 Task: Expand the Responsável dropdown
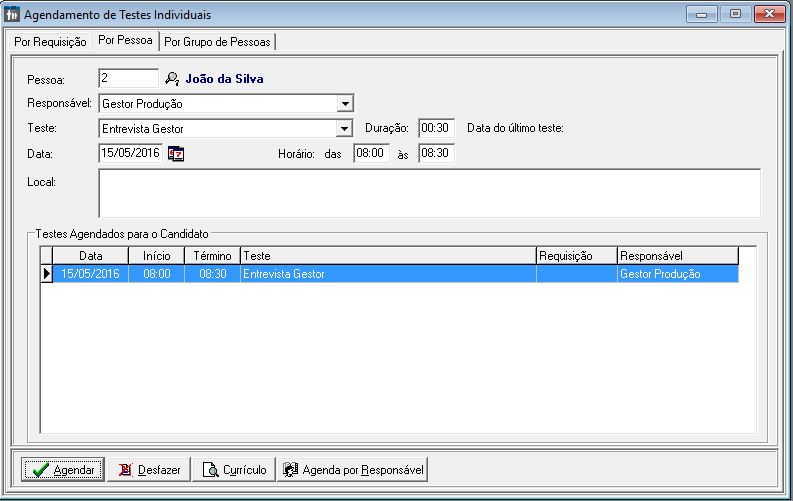pos(345,103)
